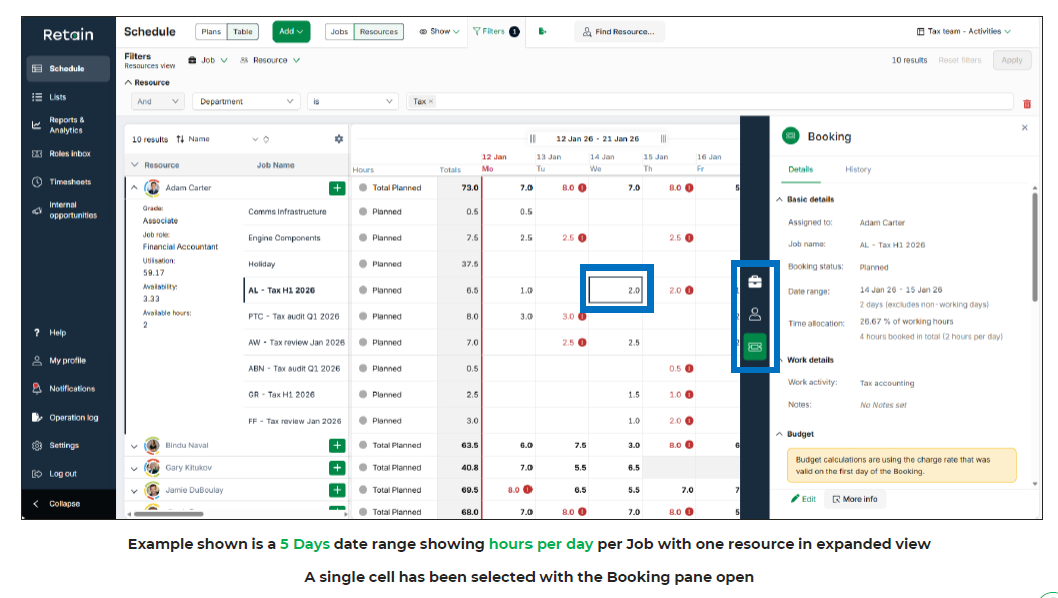The width and height of the screenshot is (1058, 598).
Task: Open Schedule from the sidebar
Action: 67,68
